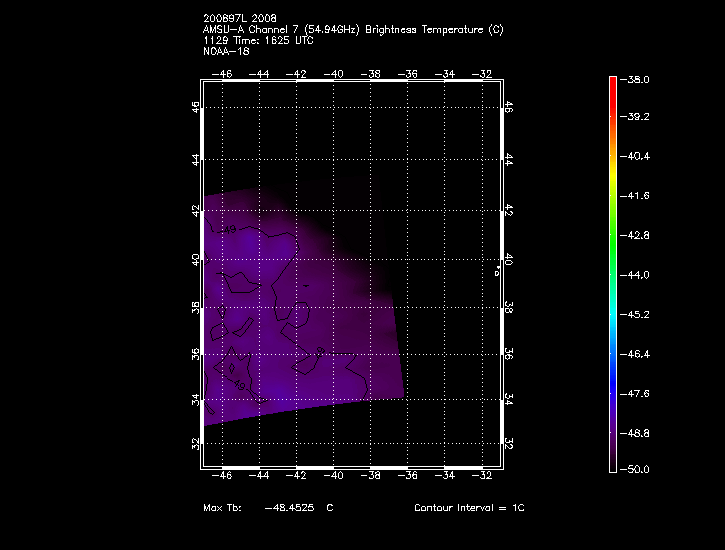Click the colorbar's red top section

coord(612,90)
